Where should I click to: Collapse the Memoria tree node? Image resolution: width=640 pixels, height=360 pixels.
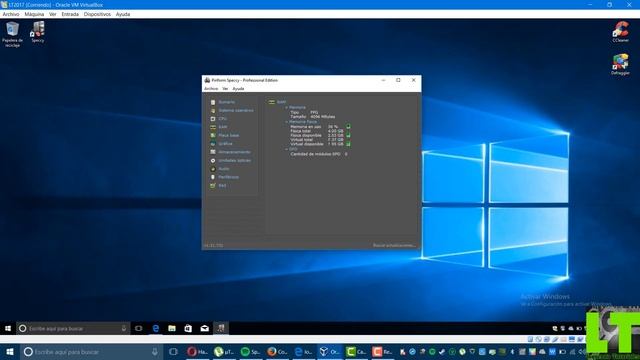287,107
